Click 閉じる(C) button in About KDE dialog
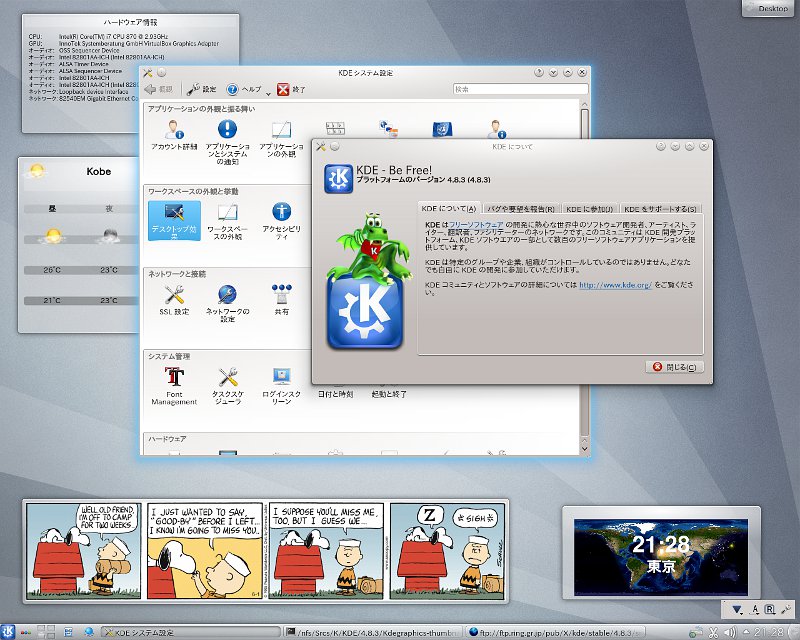This screenshot has width=800, height=640. pos(674,367)
